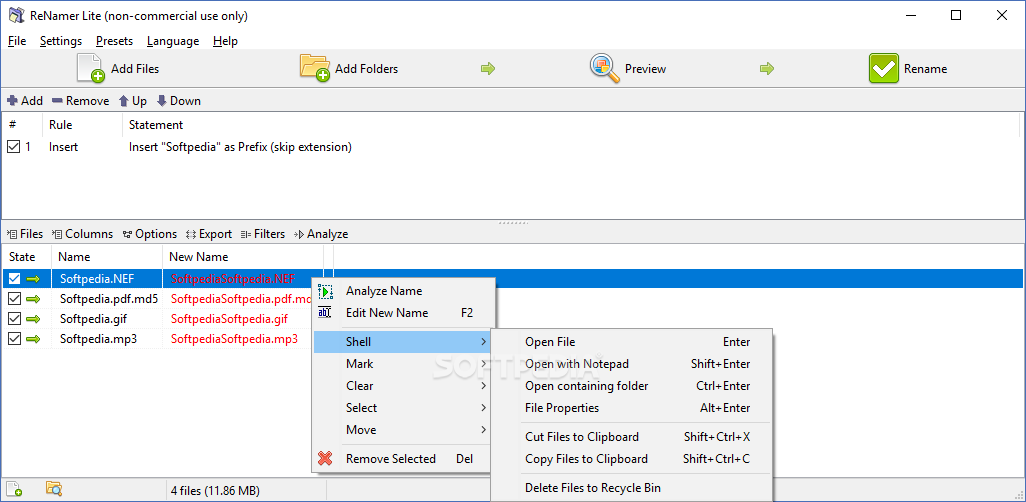
Task: Click the minus icon beside Remove rule
Action: (57, 101)
